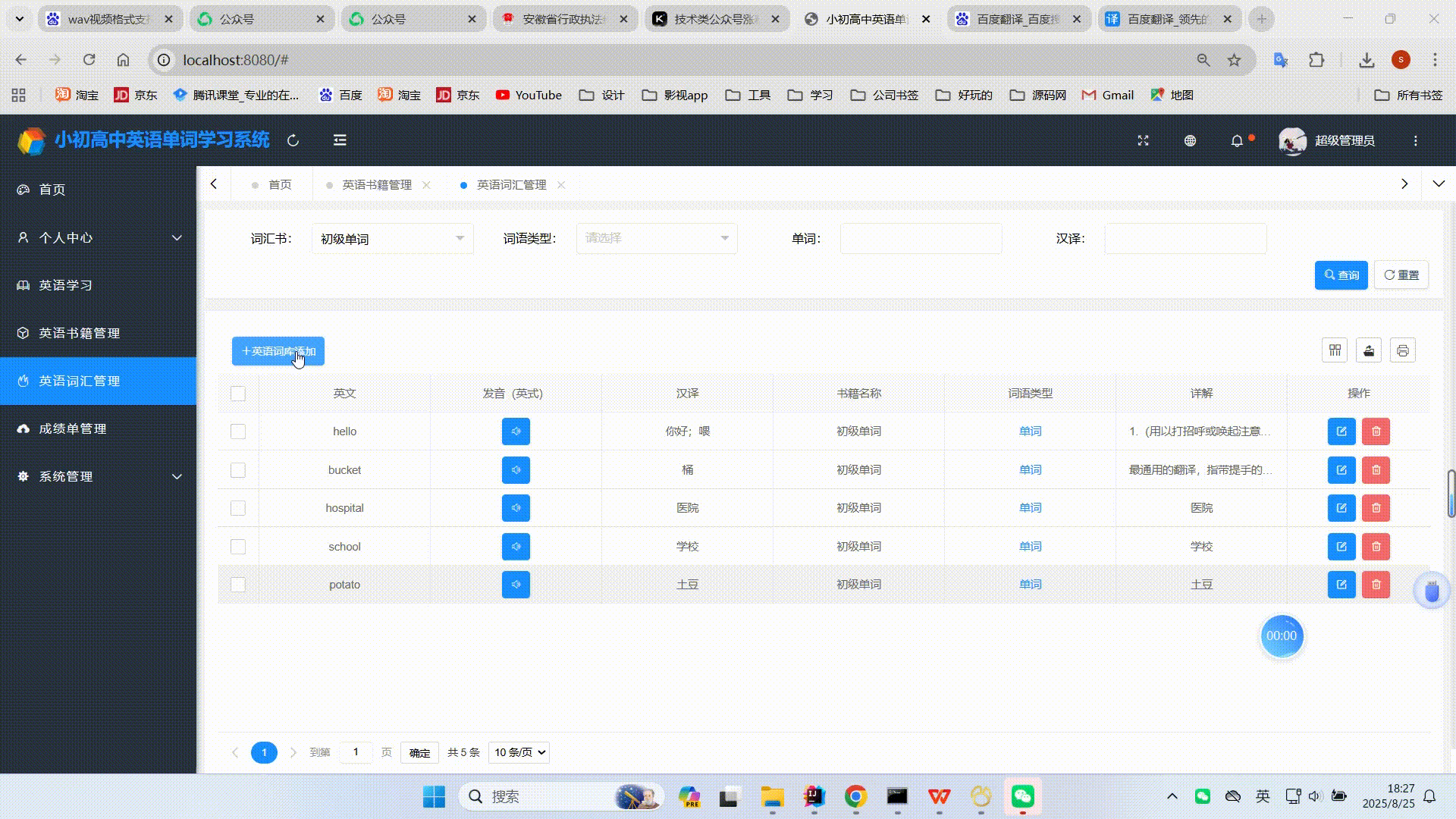Edit the bucket row
The height and width of the screenshot is (819, 1456).
click(x=1341, y=470)
